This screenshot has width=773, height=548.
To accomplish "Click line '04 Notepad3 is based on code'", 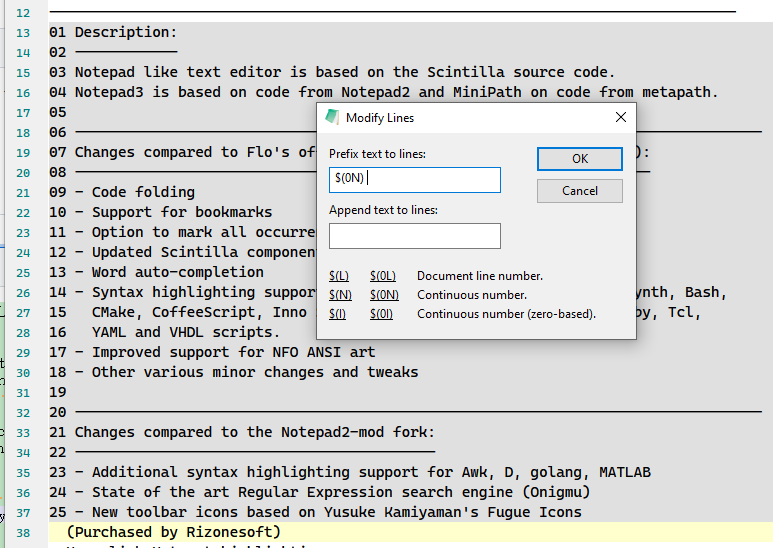I will click(384, 92).
